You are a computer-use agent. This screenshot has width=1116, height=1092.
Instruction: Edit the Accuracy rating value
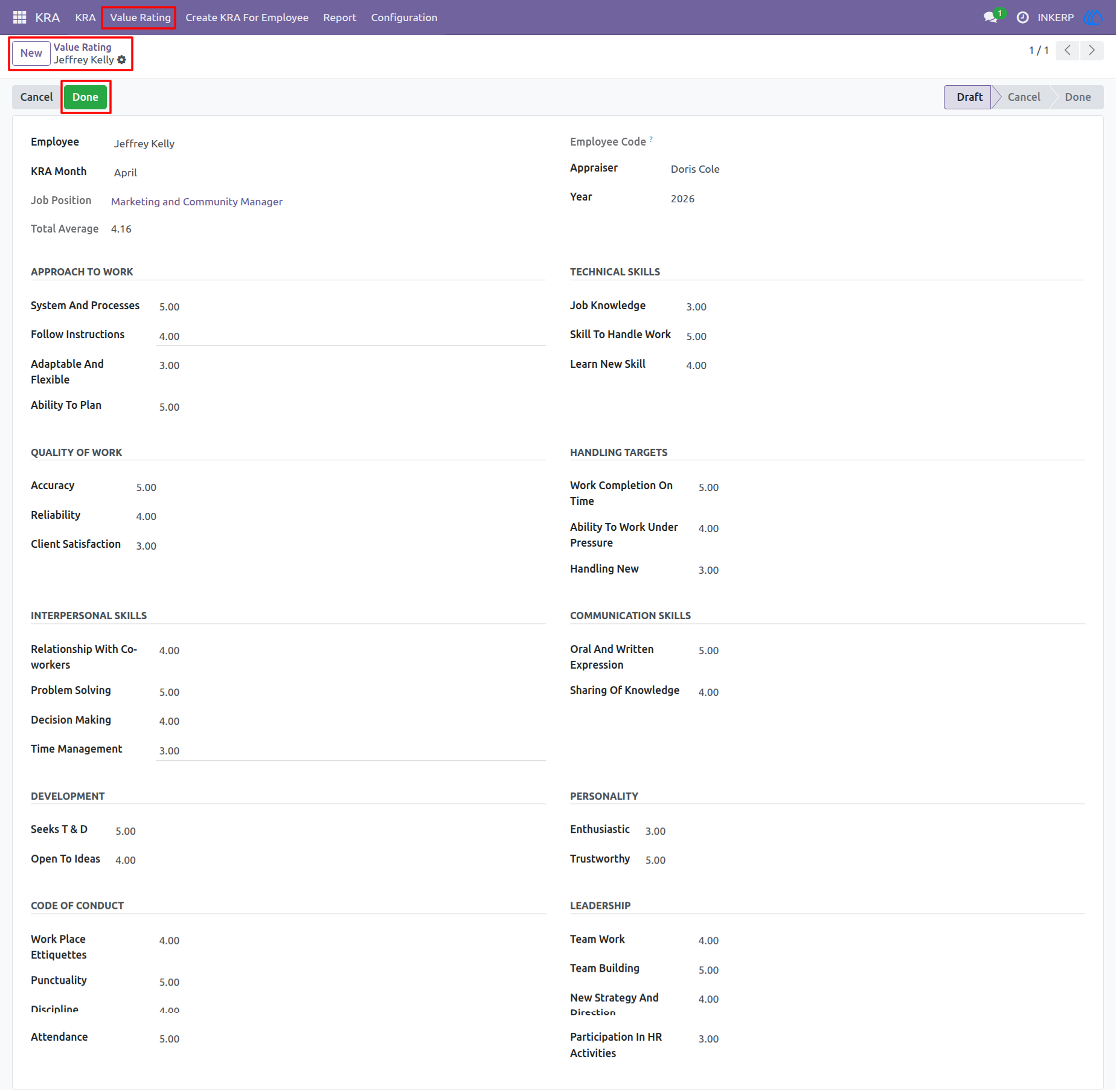(x=339, y=487)
